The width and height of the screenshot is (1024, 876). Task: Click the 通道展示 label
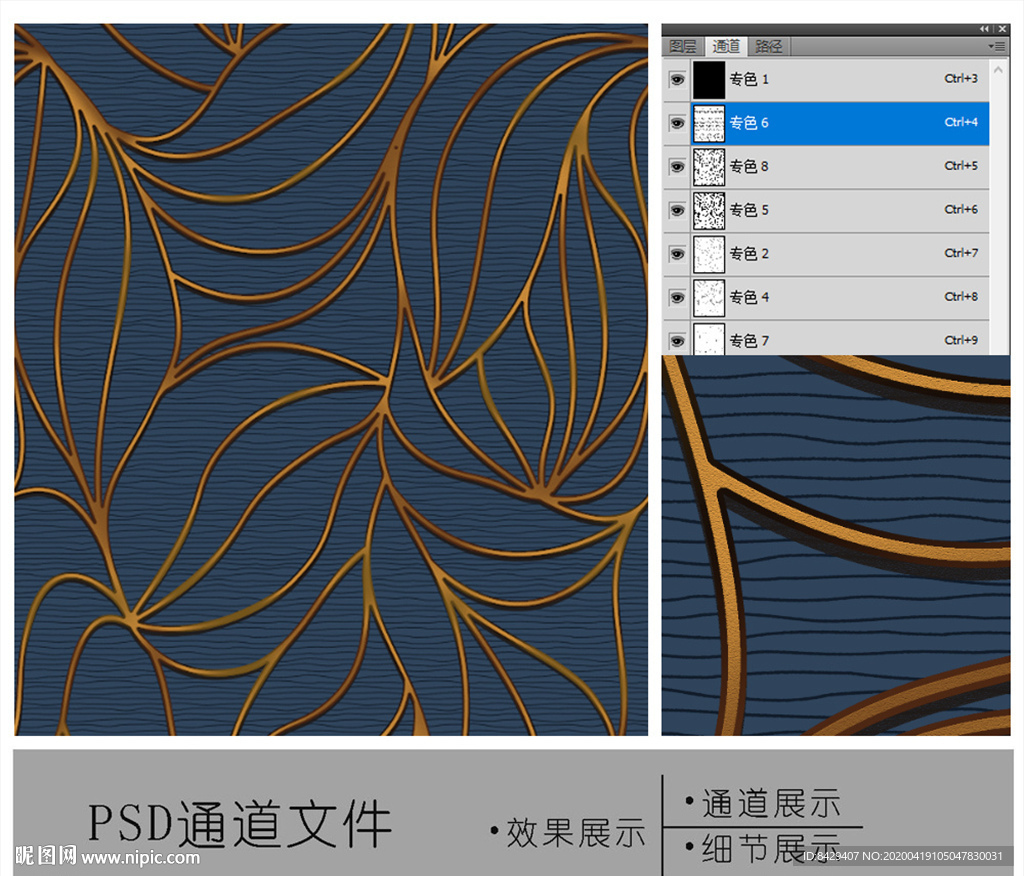click(x=771, y=803)
